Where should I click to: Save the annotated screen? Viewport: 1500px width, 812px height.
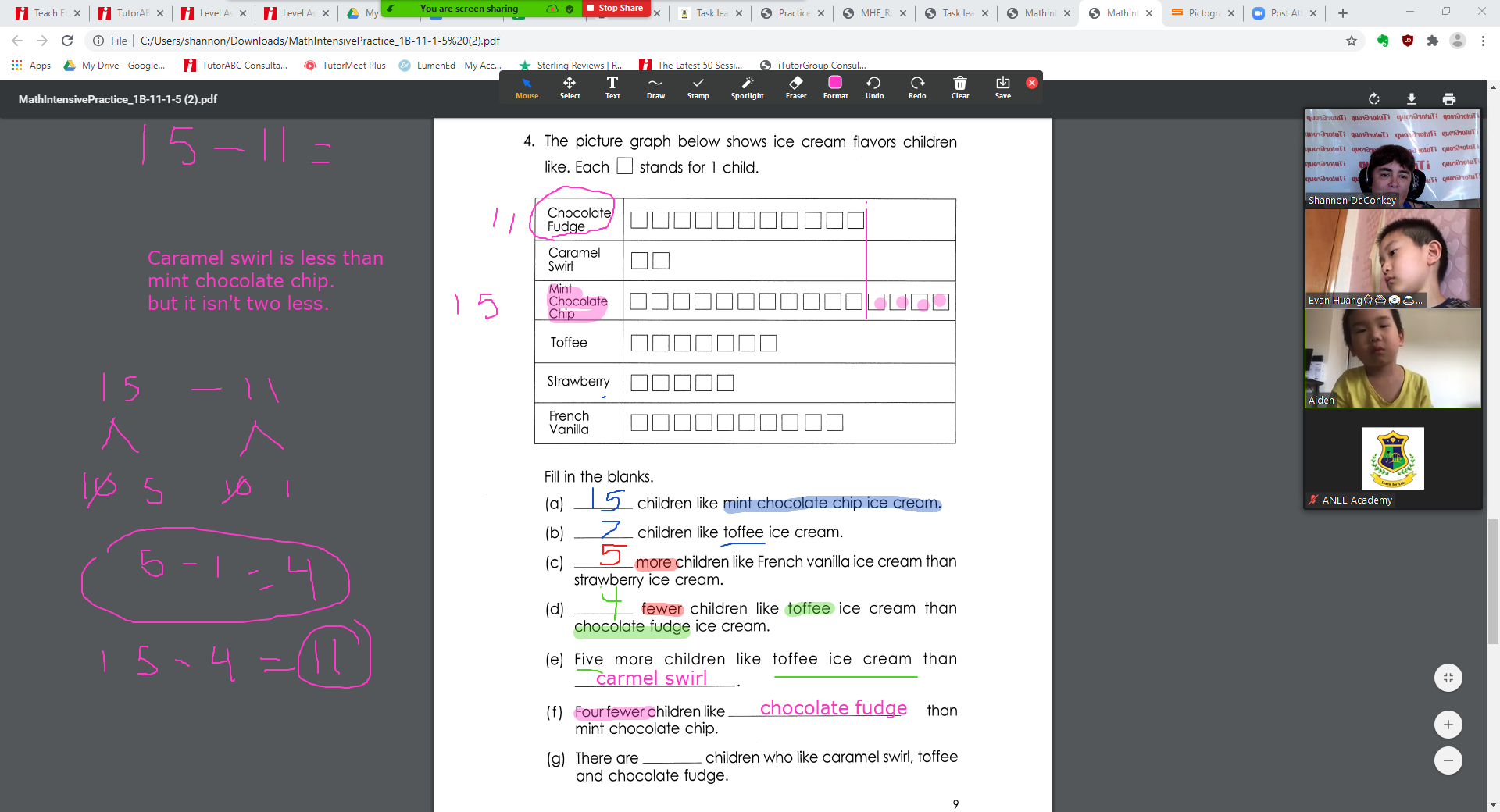[x=1003, y=87]
